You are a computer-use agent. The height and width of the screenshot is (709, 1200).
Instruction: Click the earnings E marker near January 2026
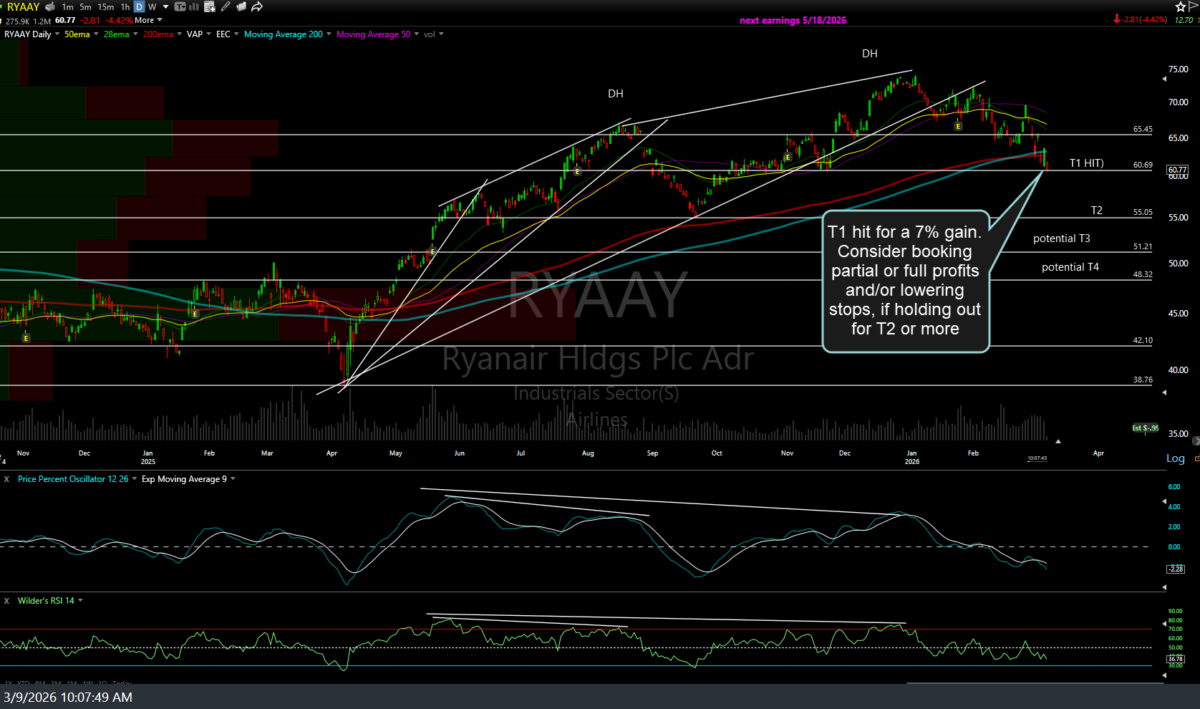coord(958,126)
